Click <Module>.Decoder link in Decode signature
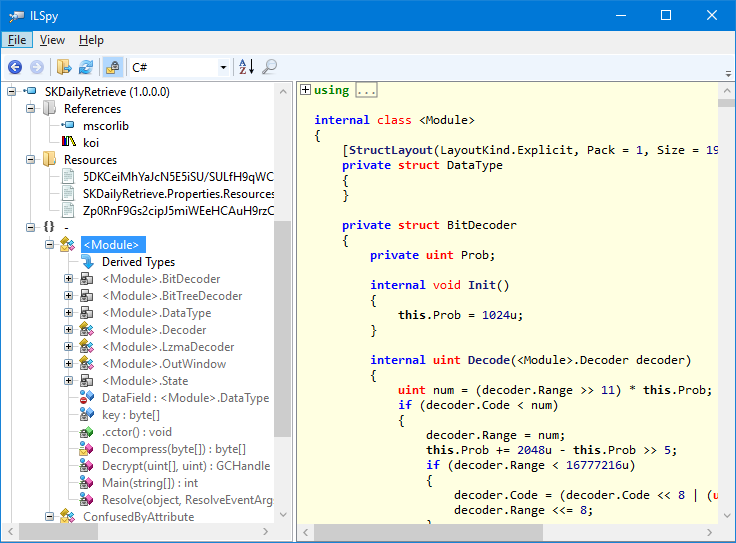Screen dimensions: 736x543 pyautogui.click(x=573, y=360)
